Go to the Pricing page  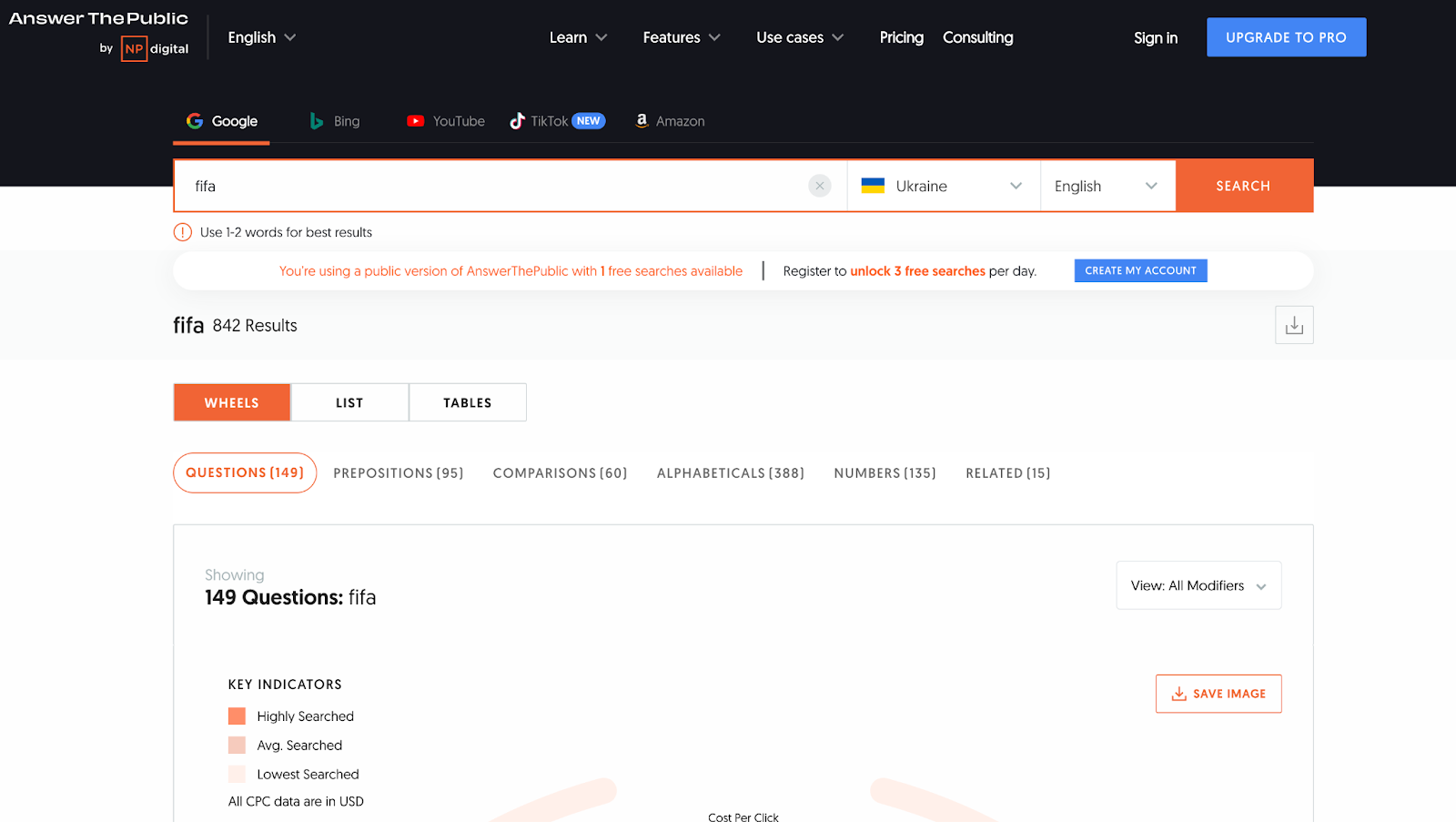[901, 37]
